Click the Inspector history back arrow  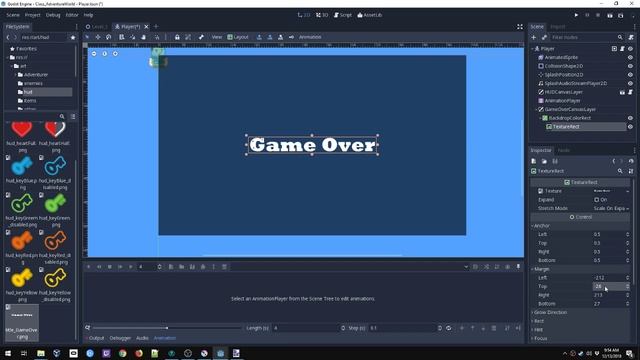coord(613,161)
